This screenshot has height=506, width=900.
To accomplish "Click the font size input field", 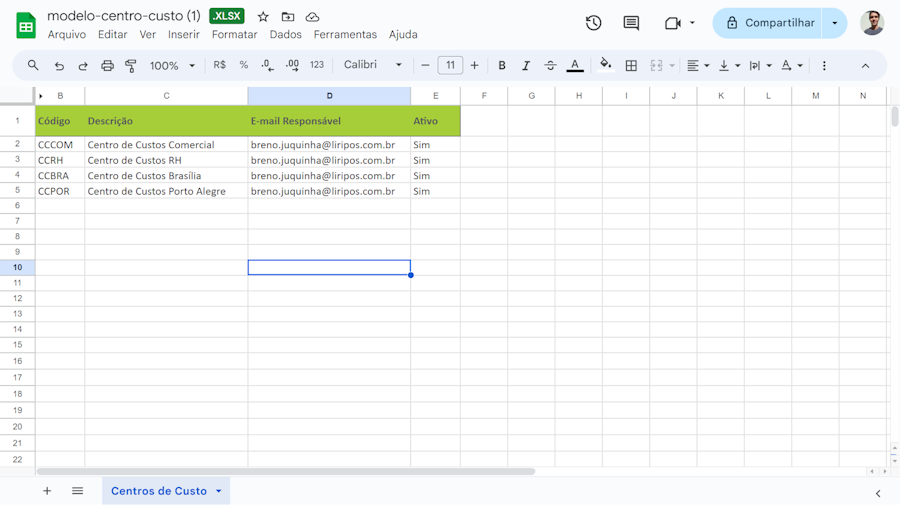I will tap(450, 65).
